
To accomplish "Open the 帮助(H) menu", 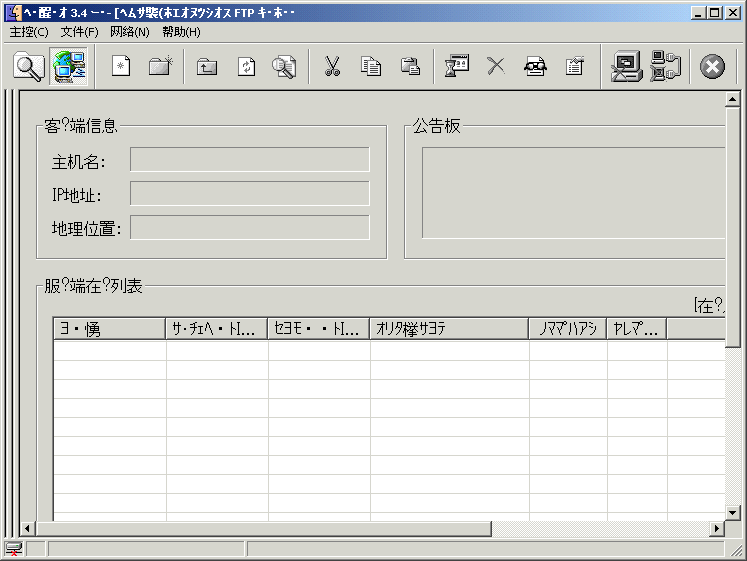I will pos(181,32).
